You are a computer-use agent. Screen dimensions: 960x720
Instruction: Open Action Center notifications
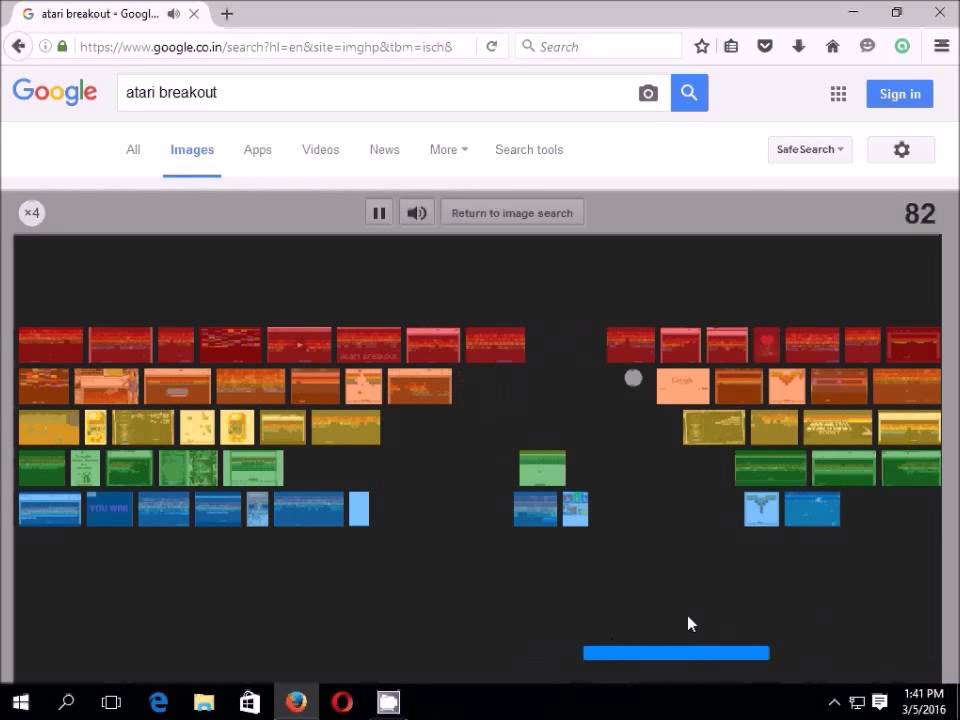[880, 702]
